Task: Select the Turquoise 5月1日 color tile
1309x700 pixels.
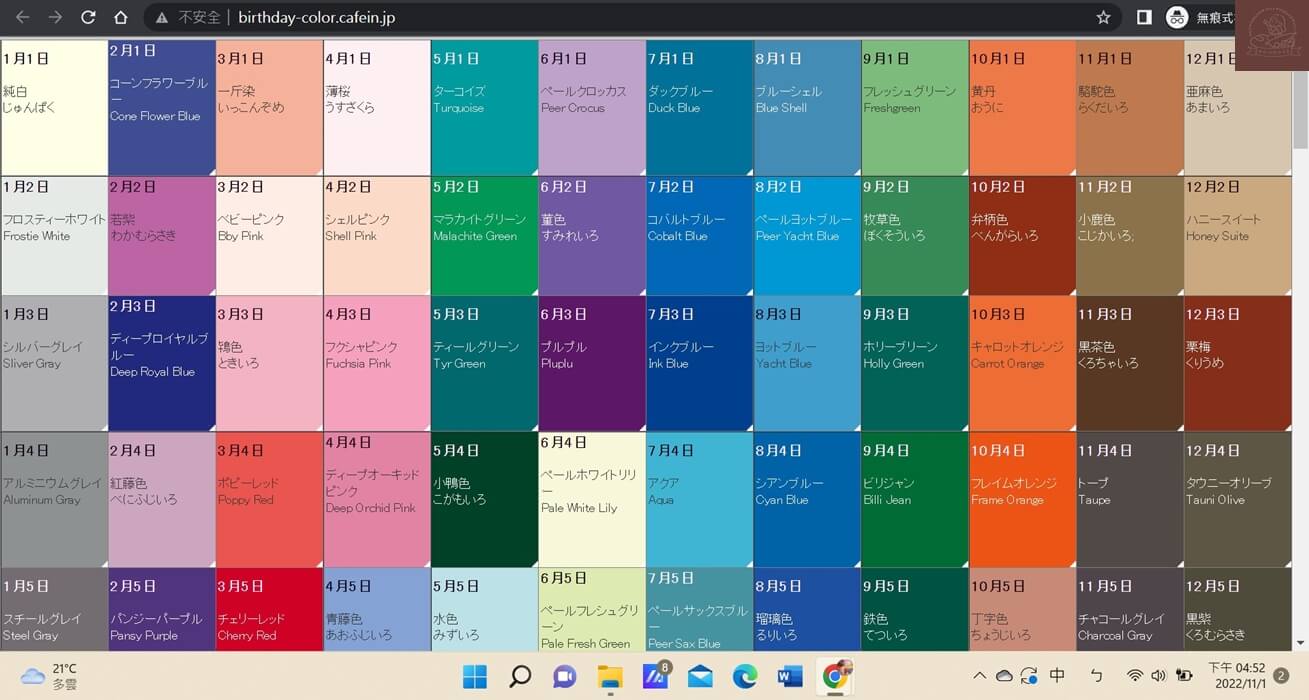Action: [484, 108]
